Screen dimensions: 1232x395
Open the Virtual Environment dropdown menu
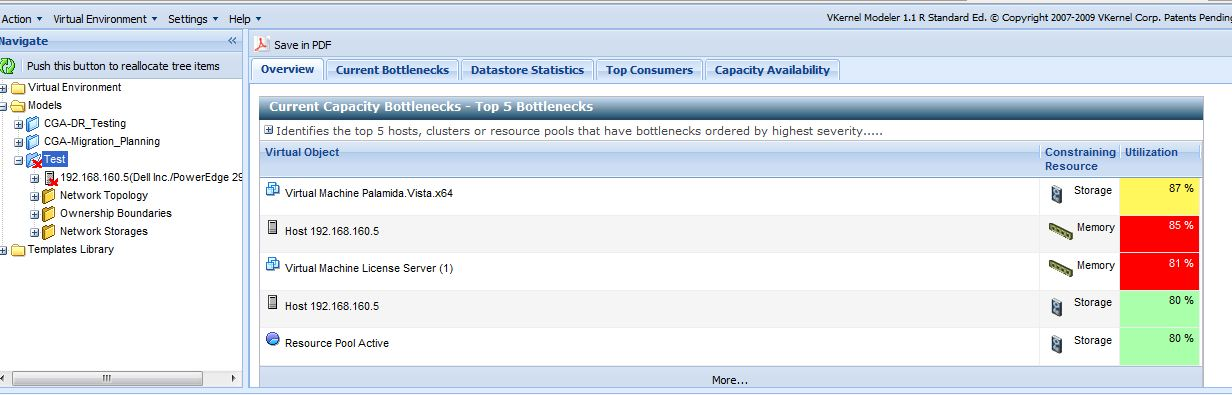pyautogui.click(x=106, y=19)
